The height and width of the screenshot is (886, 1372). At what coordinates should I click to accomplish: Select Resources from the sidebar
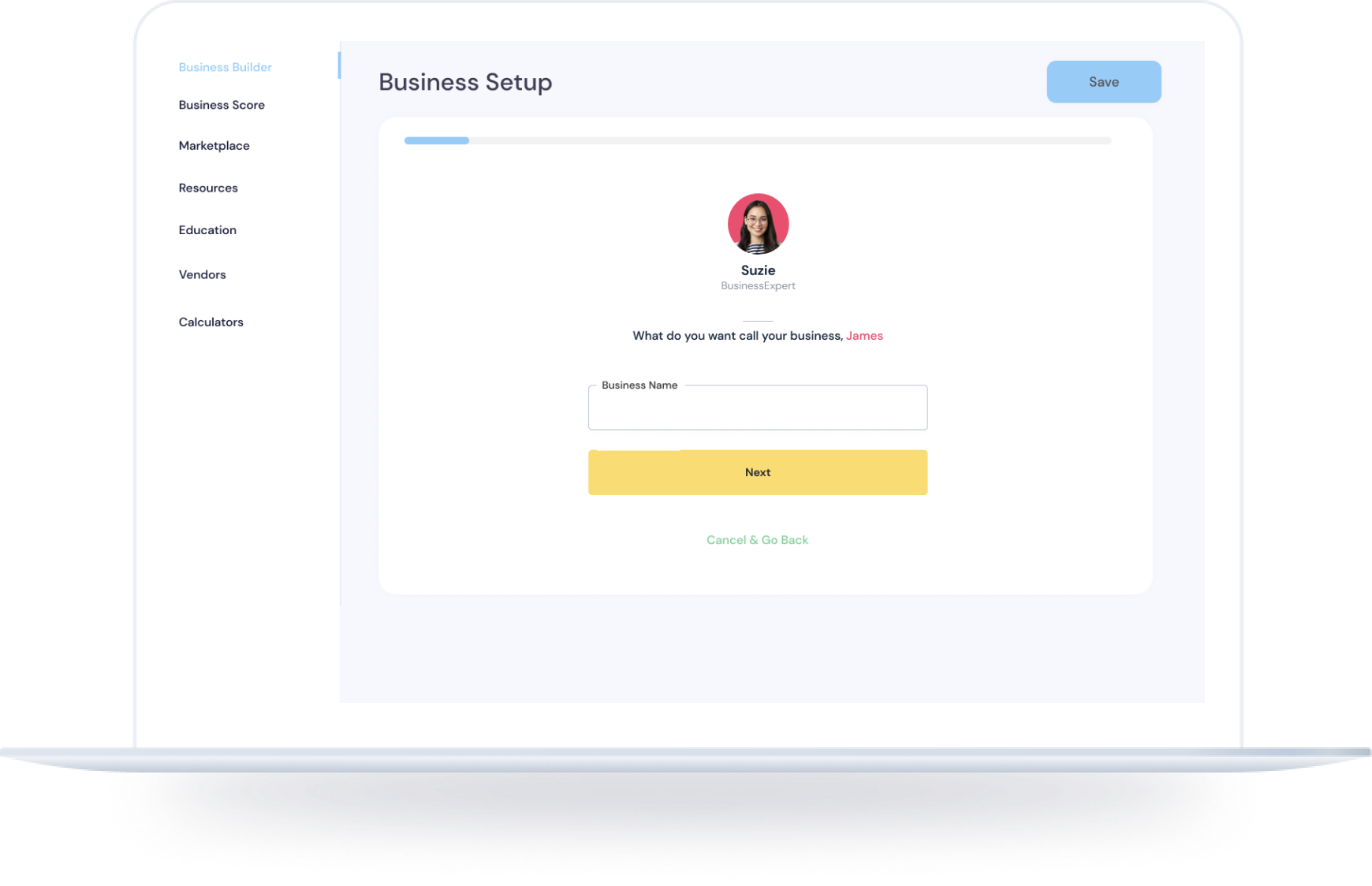pyautogui.click(x=208, y=188)
